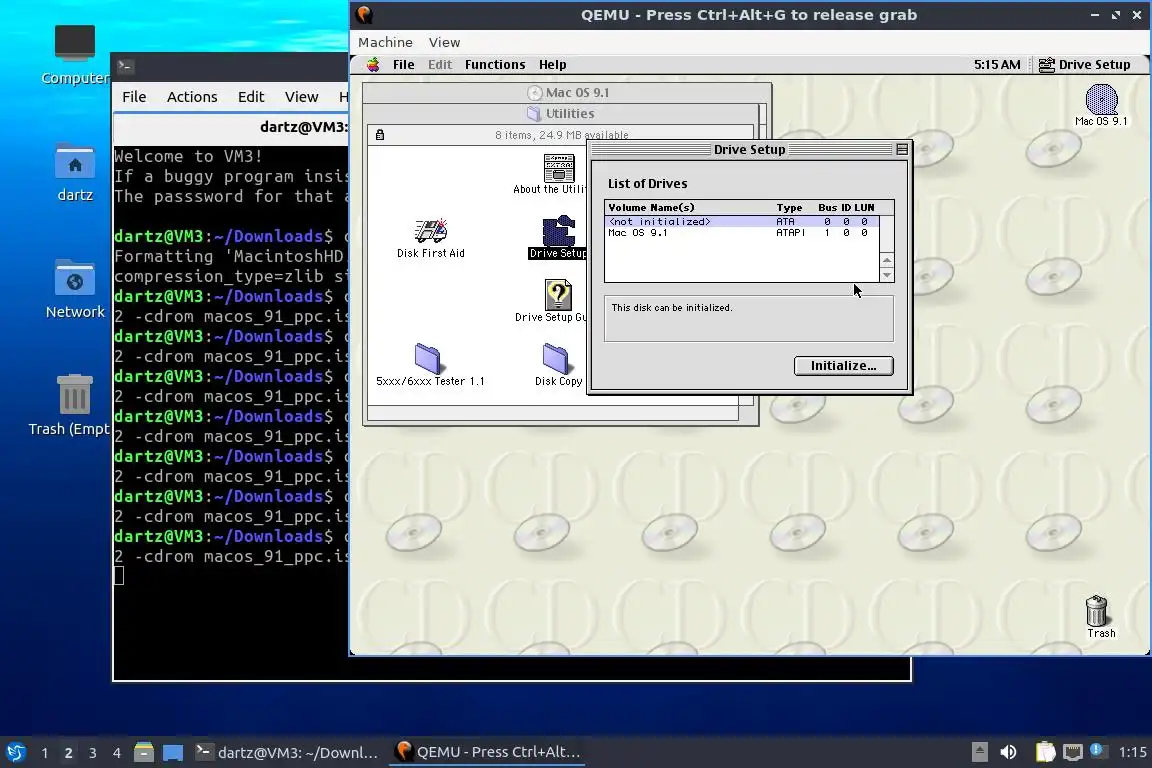Click the network display tray icon
The width and height of the screenshot is (1152, 768).
(x=1073, y=752)
